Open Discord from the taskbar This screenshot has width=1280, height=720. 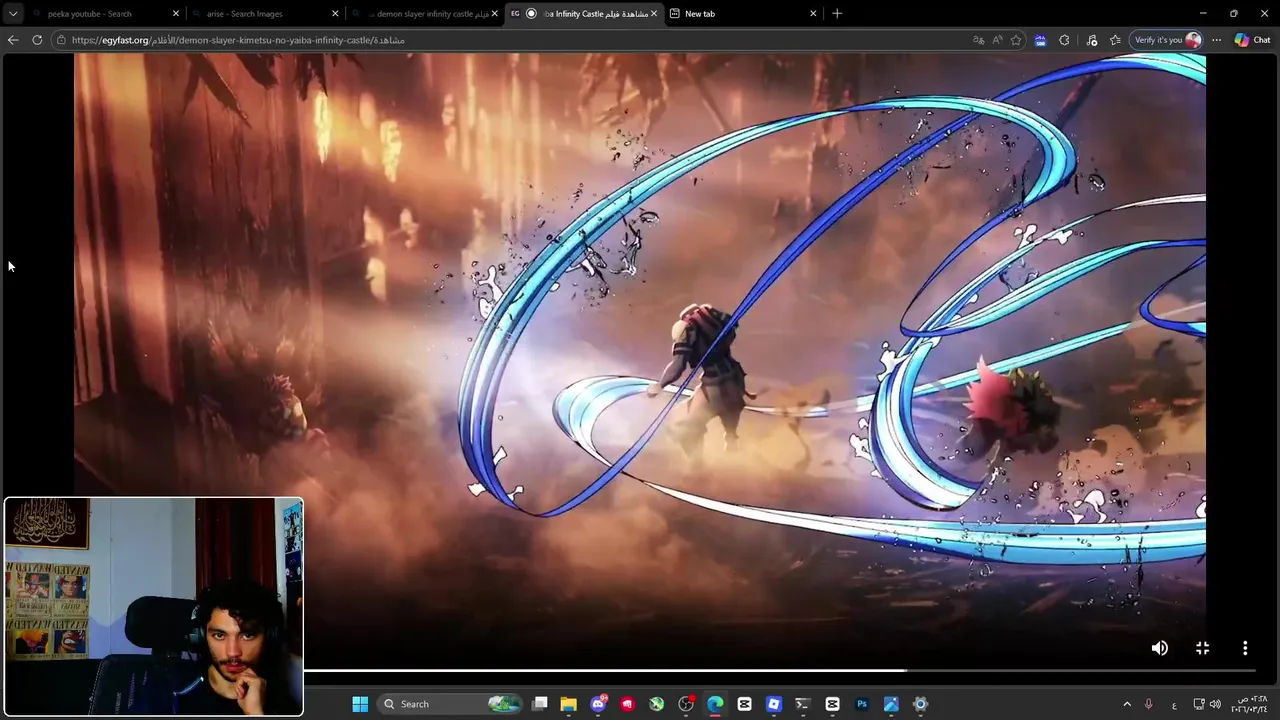598,704
